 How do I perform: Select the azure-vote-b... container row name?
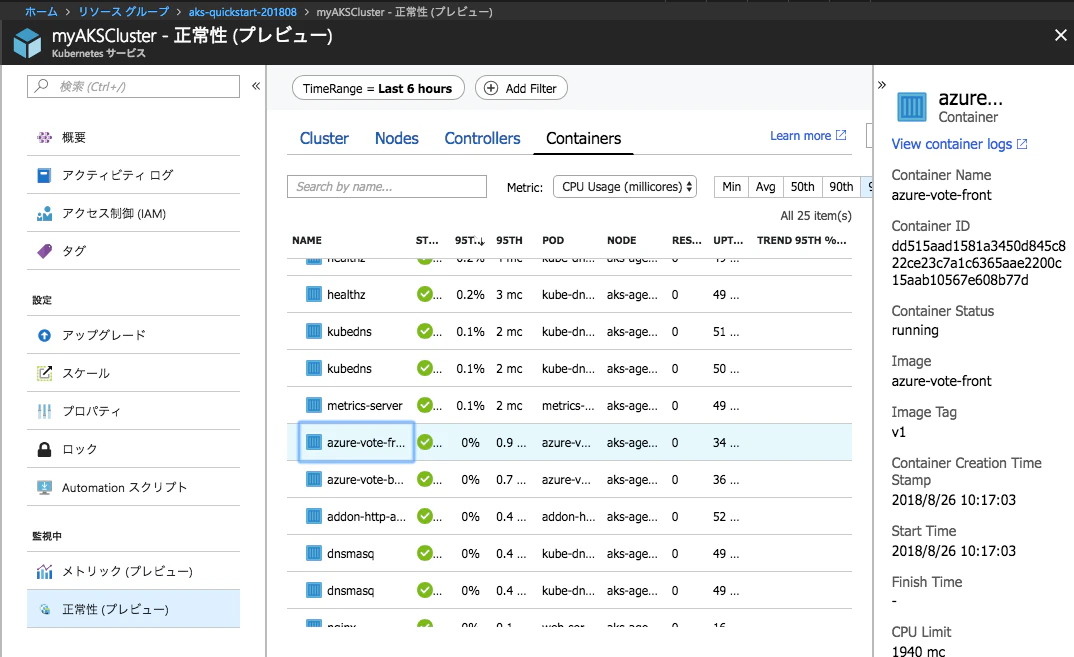[365, 480]
